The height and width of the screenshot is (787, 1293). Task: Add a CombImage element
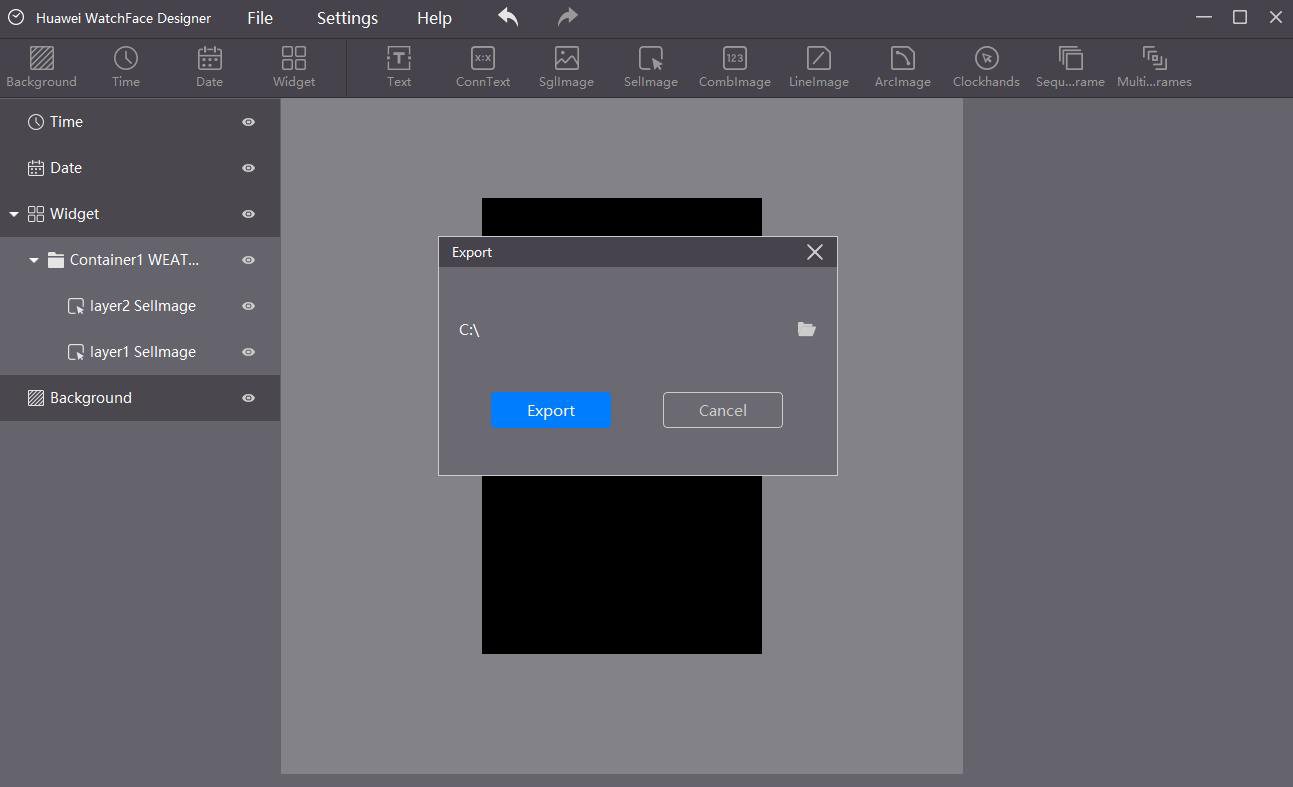pyautogui.click(x=734, y=67)
